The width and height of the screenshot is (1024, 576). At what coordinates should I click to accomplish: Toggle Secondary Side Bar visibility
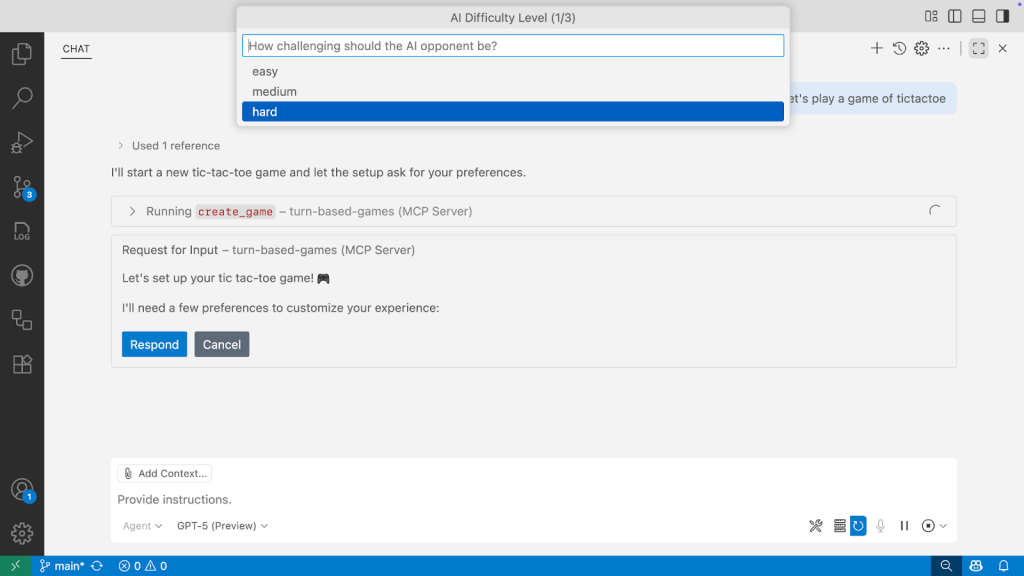(x=1002, y=16)
